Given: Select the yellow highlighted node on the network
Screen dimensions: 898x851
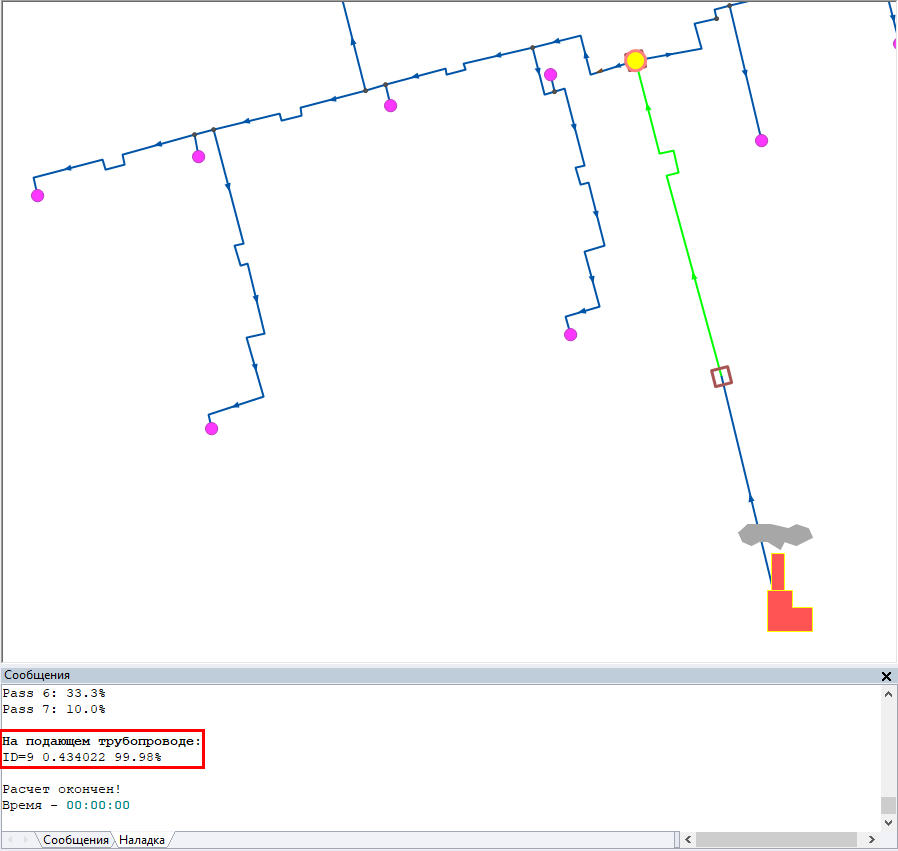Looking at the screenshot, I should [x=635, y=61].
